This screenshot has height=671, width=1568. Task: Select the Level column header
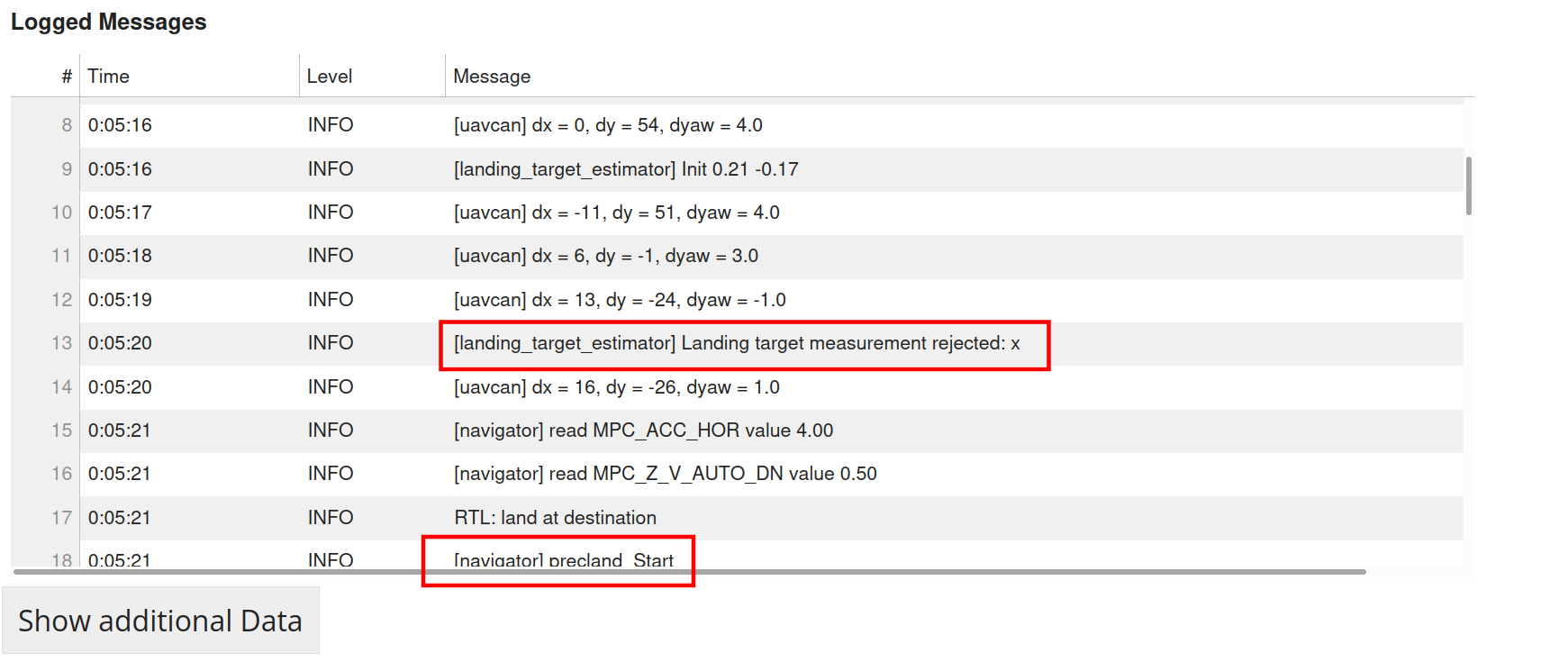click(x=330, y=77)
